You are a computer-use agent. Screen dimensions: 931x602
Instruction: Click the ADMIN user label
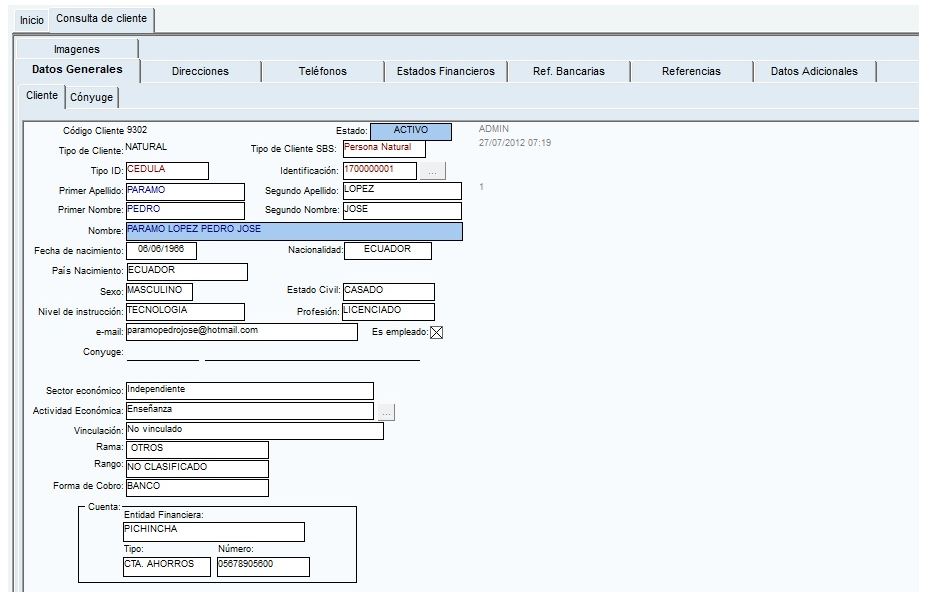(x=493, y=129)
